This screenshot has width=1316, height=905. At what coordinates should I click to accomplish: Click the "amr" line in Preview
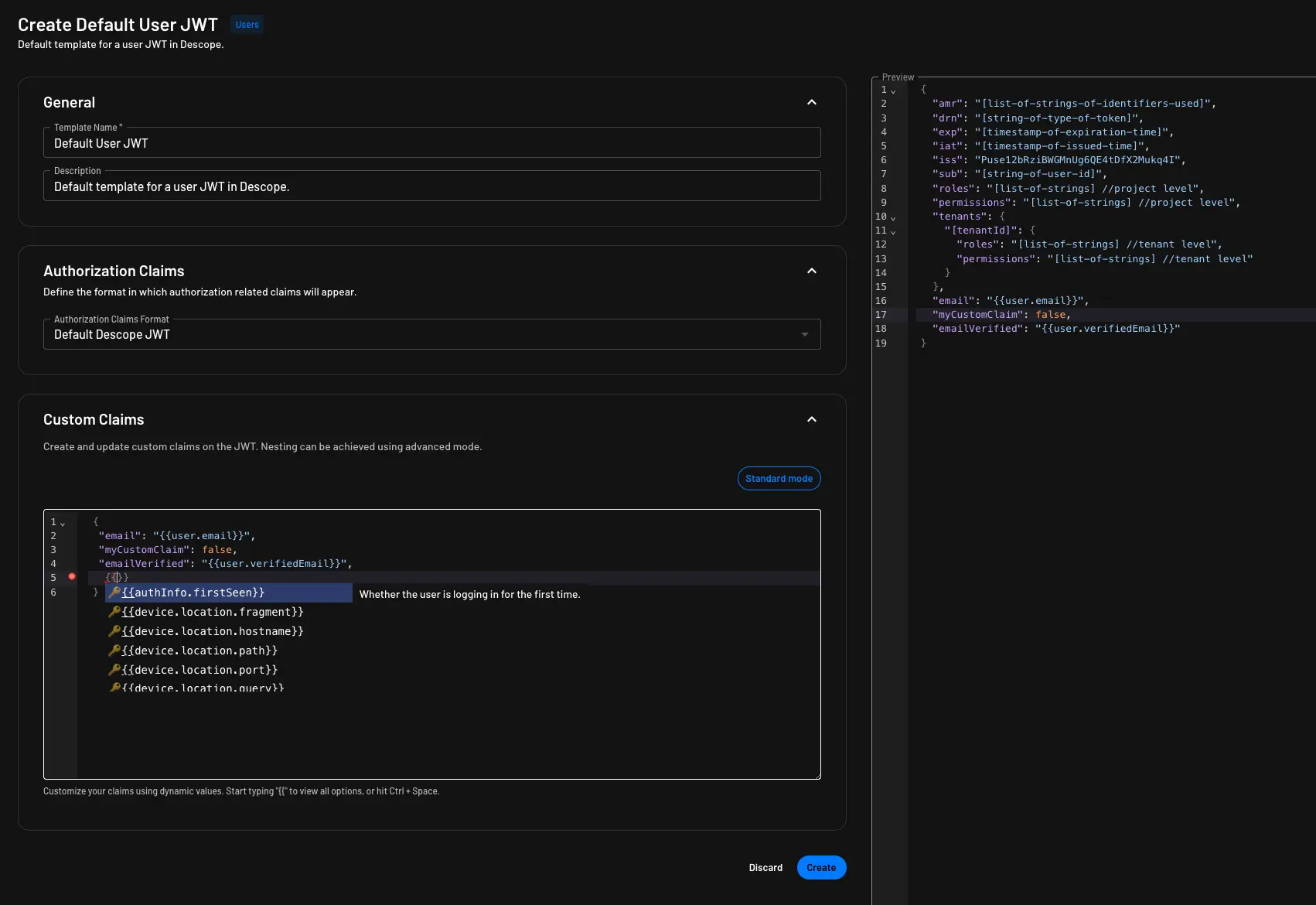1074,104
